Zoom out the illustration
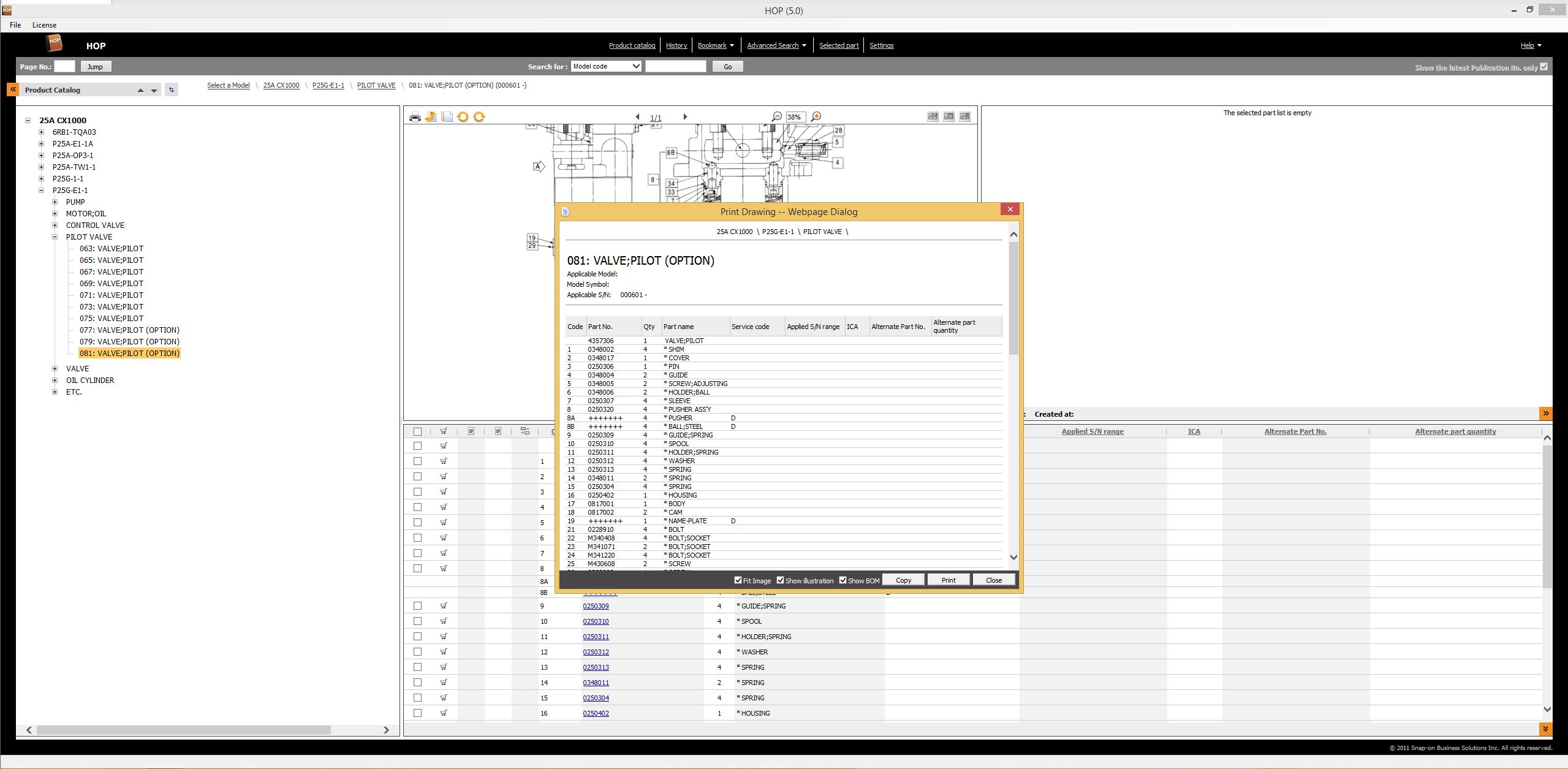This screenshot has width=1568, height=769. (777, 116)
